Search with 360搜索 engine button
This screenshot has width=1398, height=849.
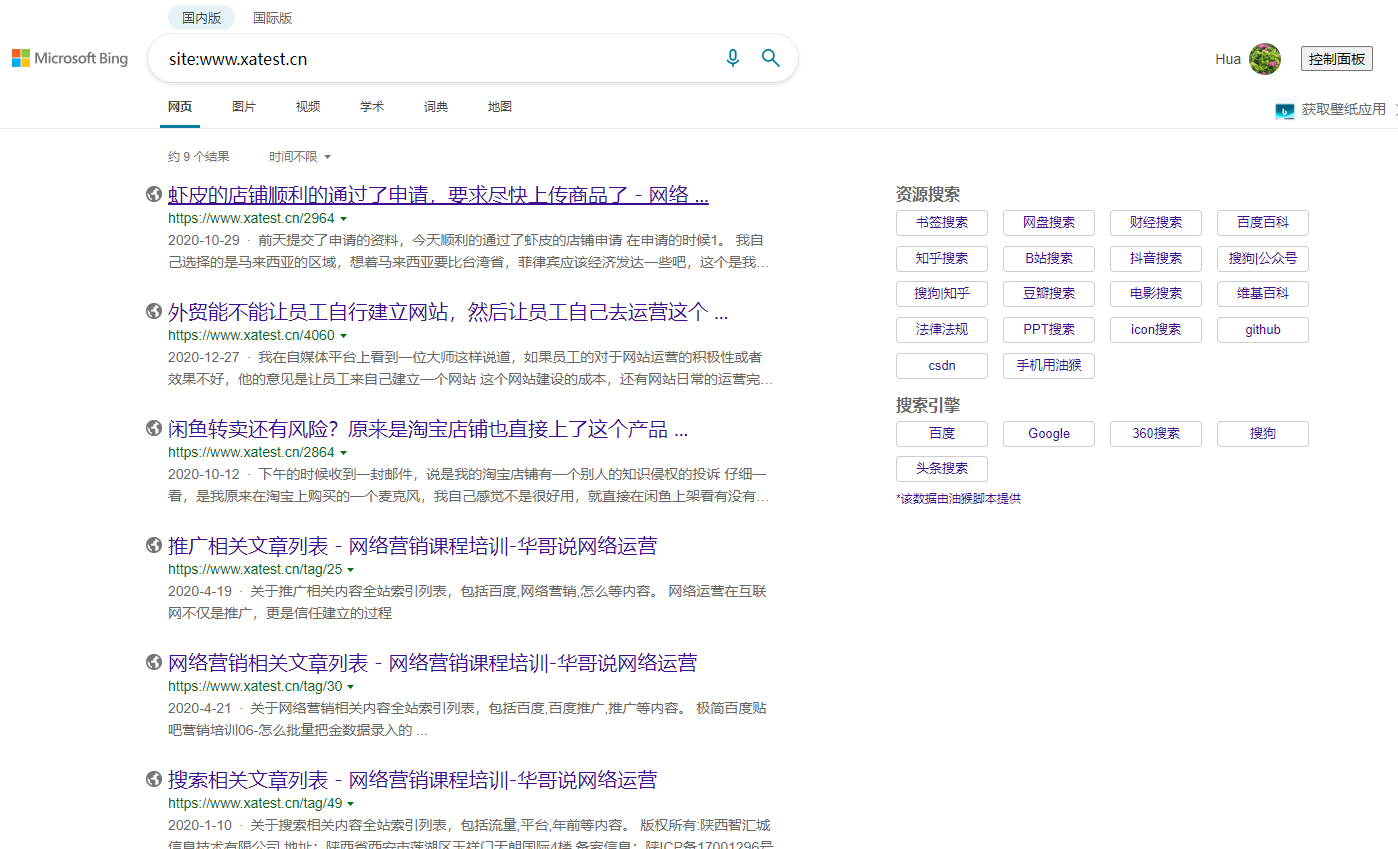pos(1156,434)
